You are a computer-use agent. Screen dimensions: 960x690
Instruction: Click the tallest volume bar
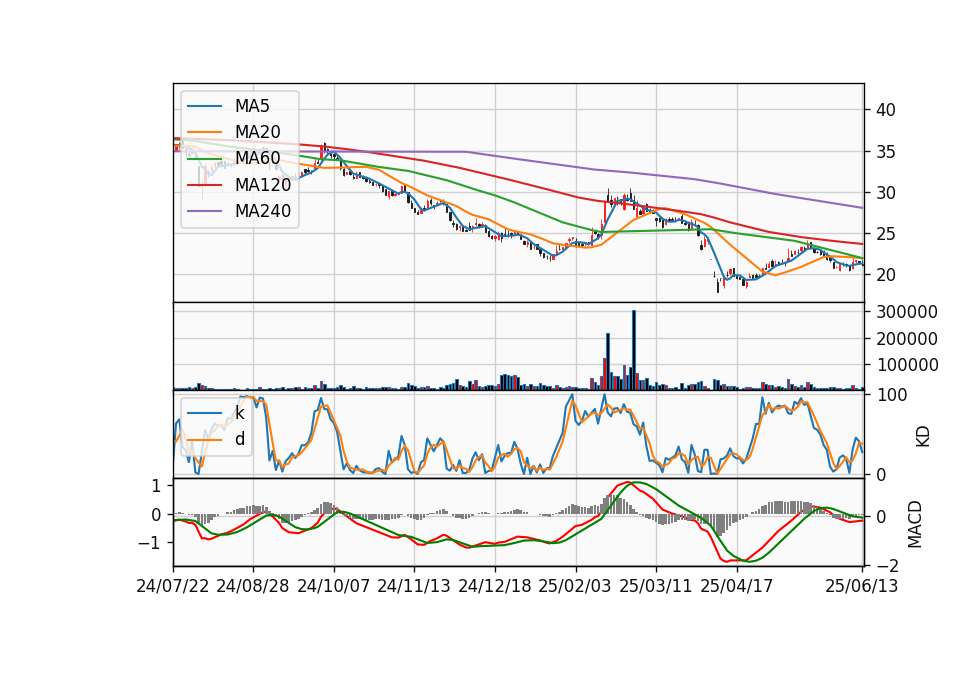point(634,350)
